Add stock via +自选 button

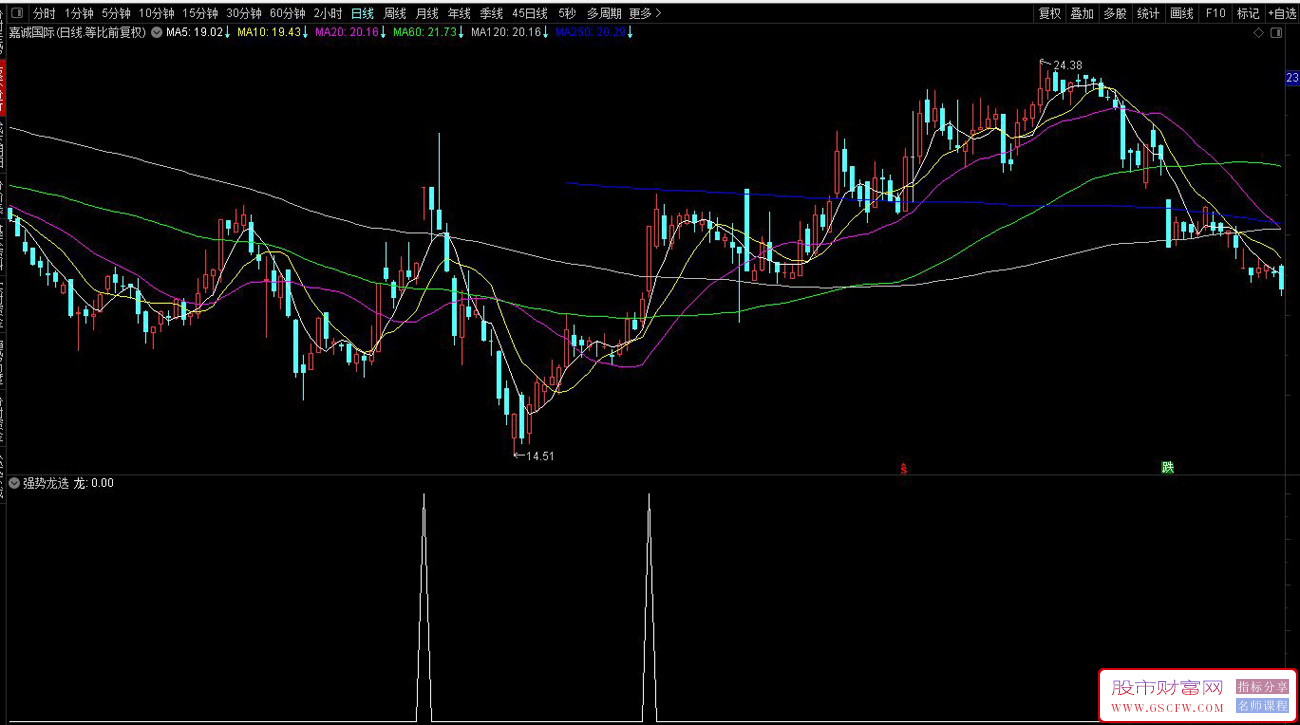click(x=1282, y=14)
